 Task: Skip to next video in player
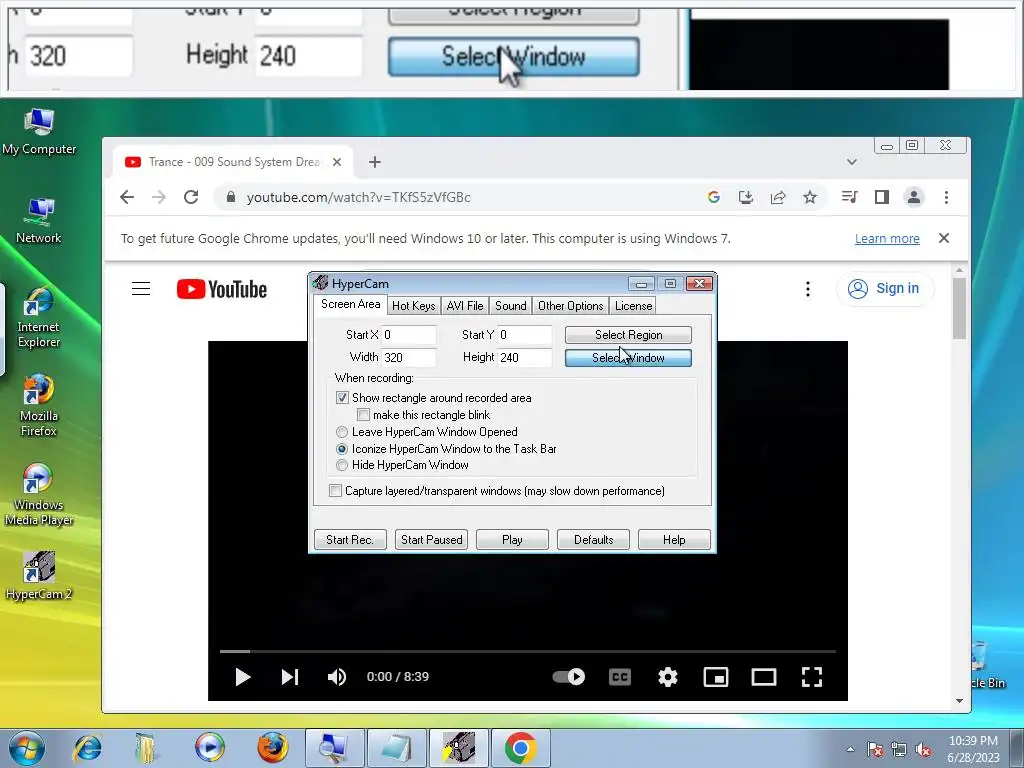click(290, 677)
